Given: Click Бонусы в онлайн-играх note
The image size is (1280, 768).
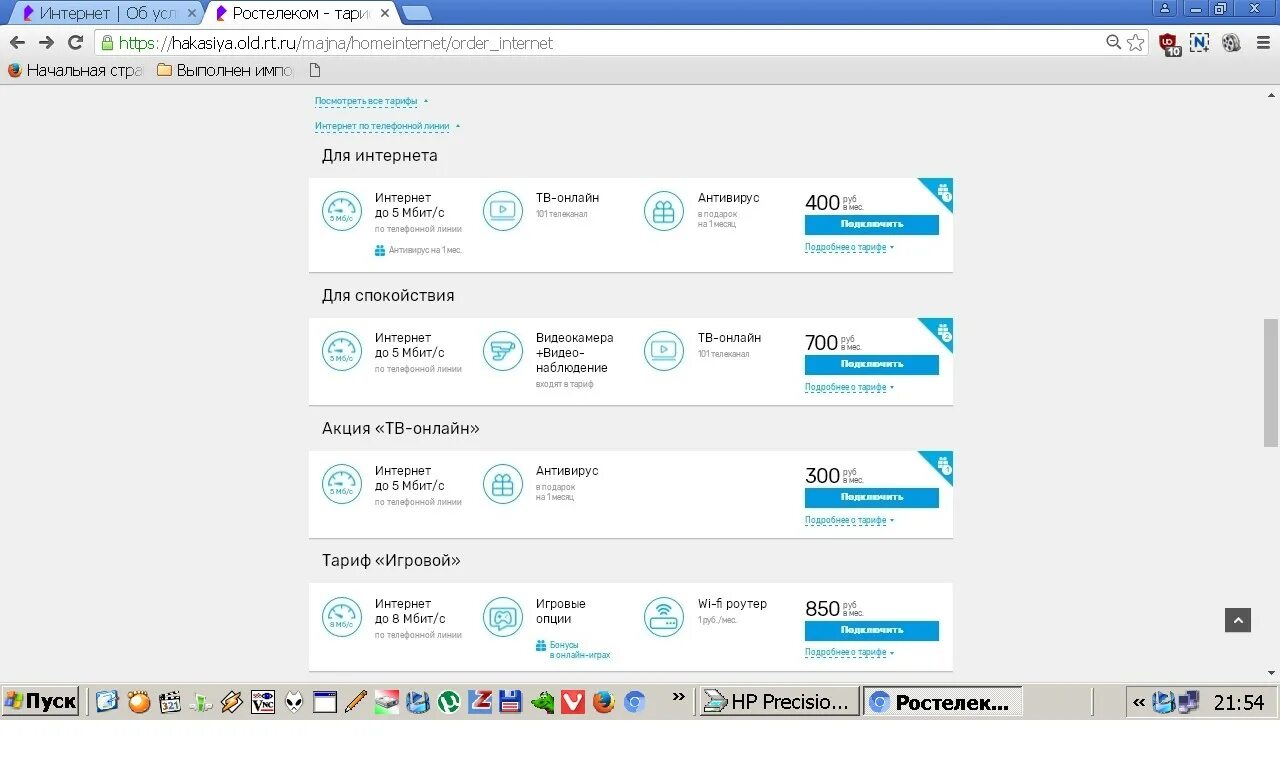Looking at the screenshot, I should [573, 650].
